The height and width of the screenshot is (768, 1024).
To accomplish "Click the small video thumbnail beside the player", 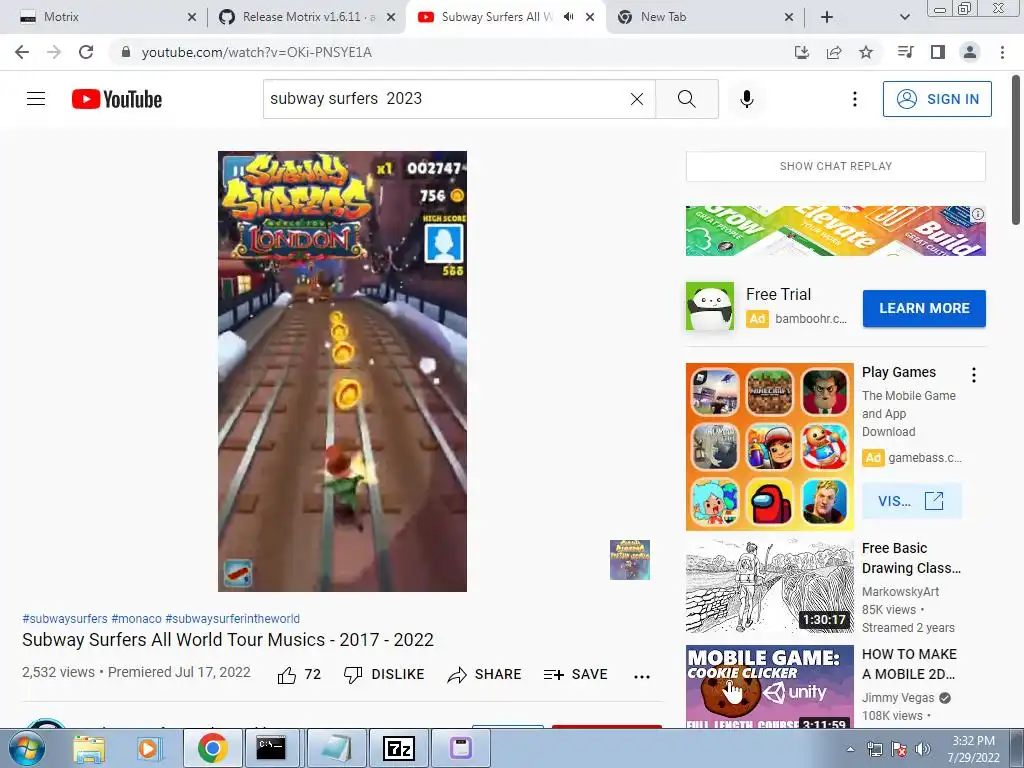I will [630, 560].
